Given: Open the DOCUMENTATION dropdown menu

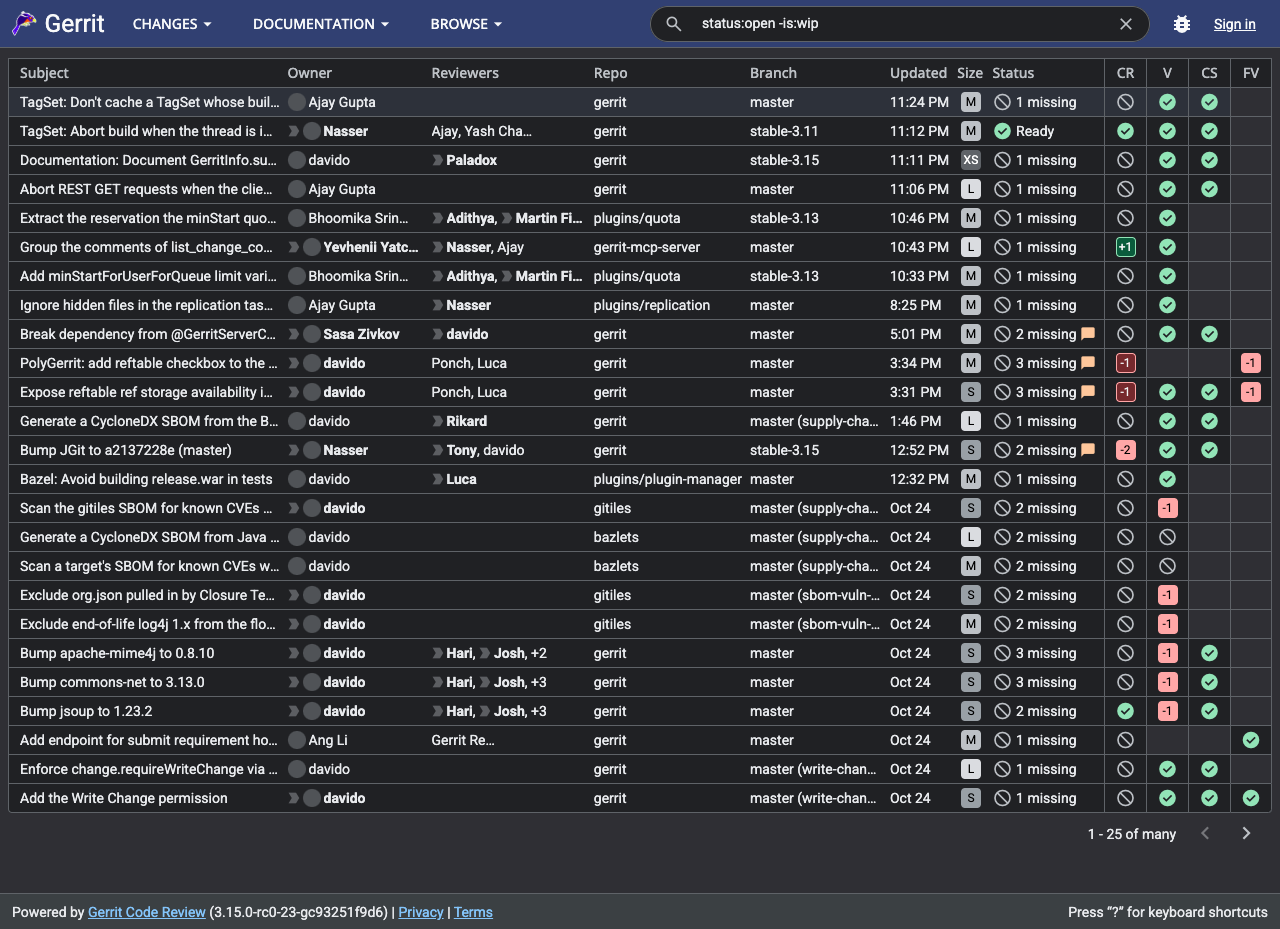Looking at the screenshot, I should point(321,24).
